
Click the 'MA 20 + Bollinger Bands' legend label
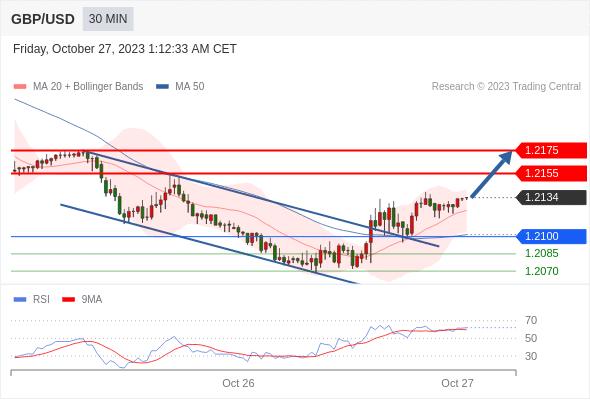click(x=88, y=87)
